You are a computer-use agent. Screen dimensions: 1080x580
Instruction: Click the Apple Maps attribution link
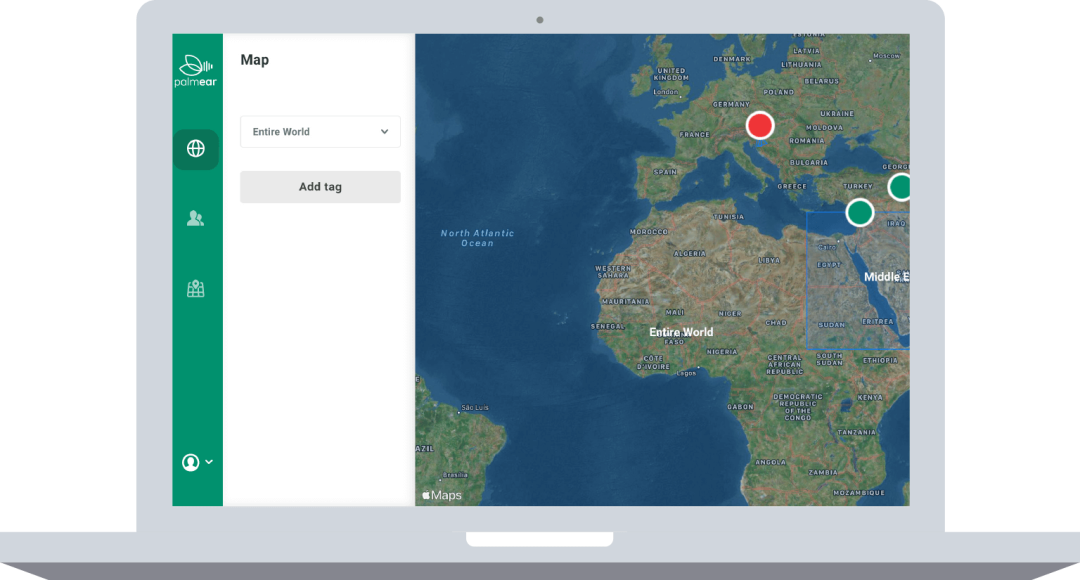pyautogui.click(x=442, y=495)
